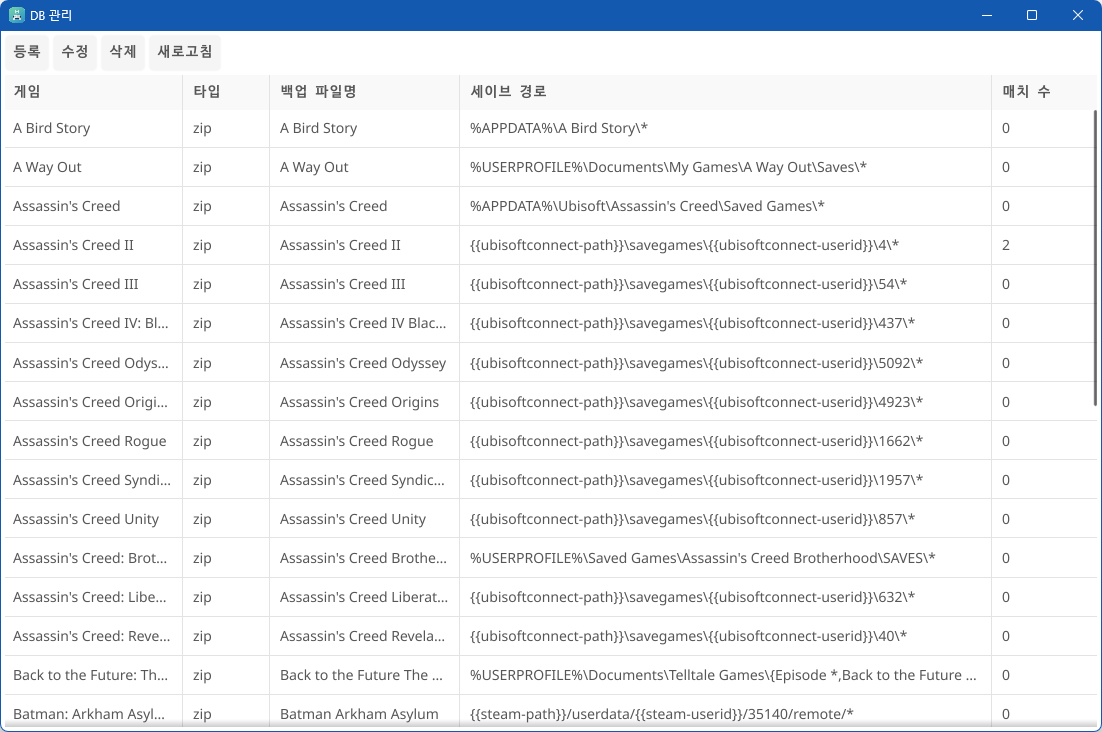Click the DB 관리 app icon in title bar
1102x732 pixels.
tap(16, 15)
